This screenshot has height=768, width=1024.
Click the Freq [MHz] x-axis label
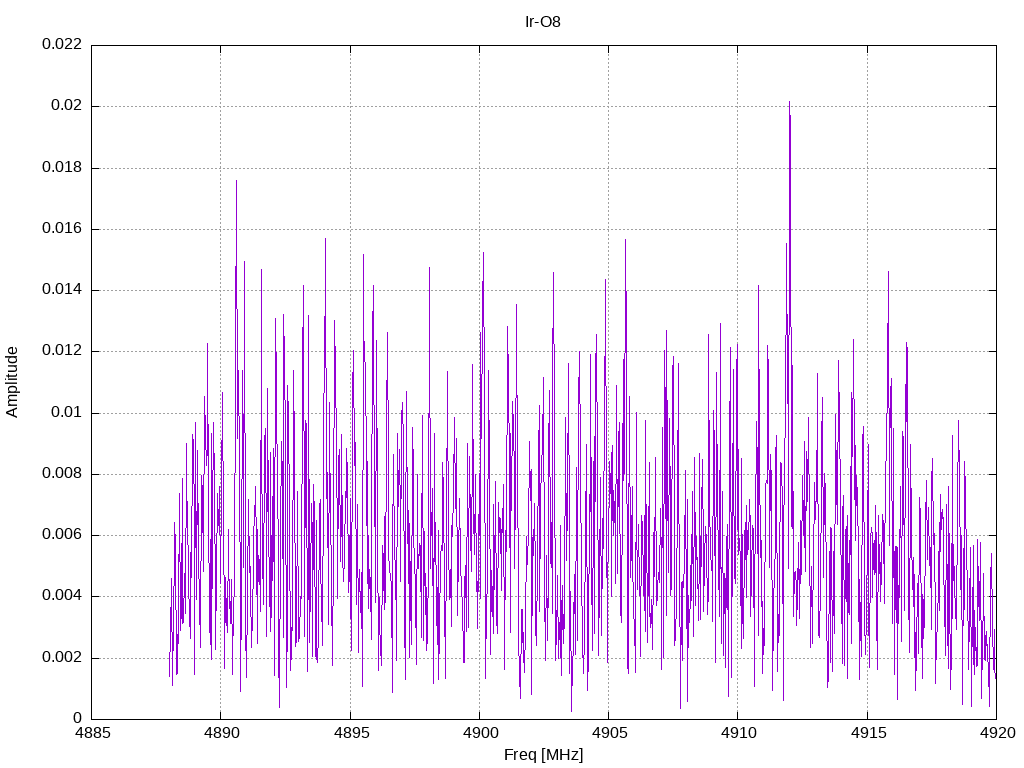click(x=543, y=755)
